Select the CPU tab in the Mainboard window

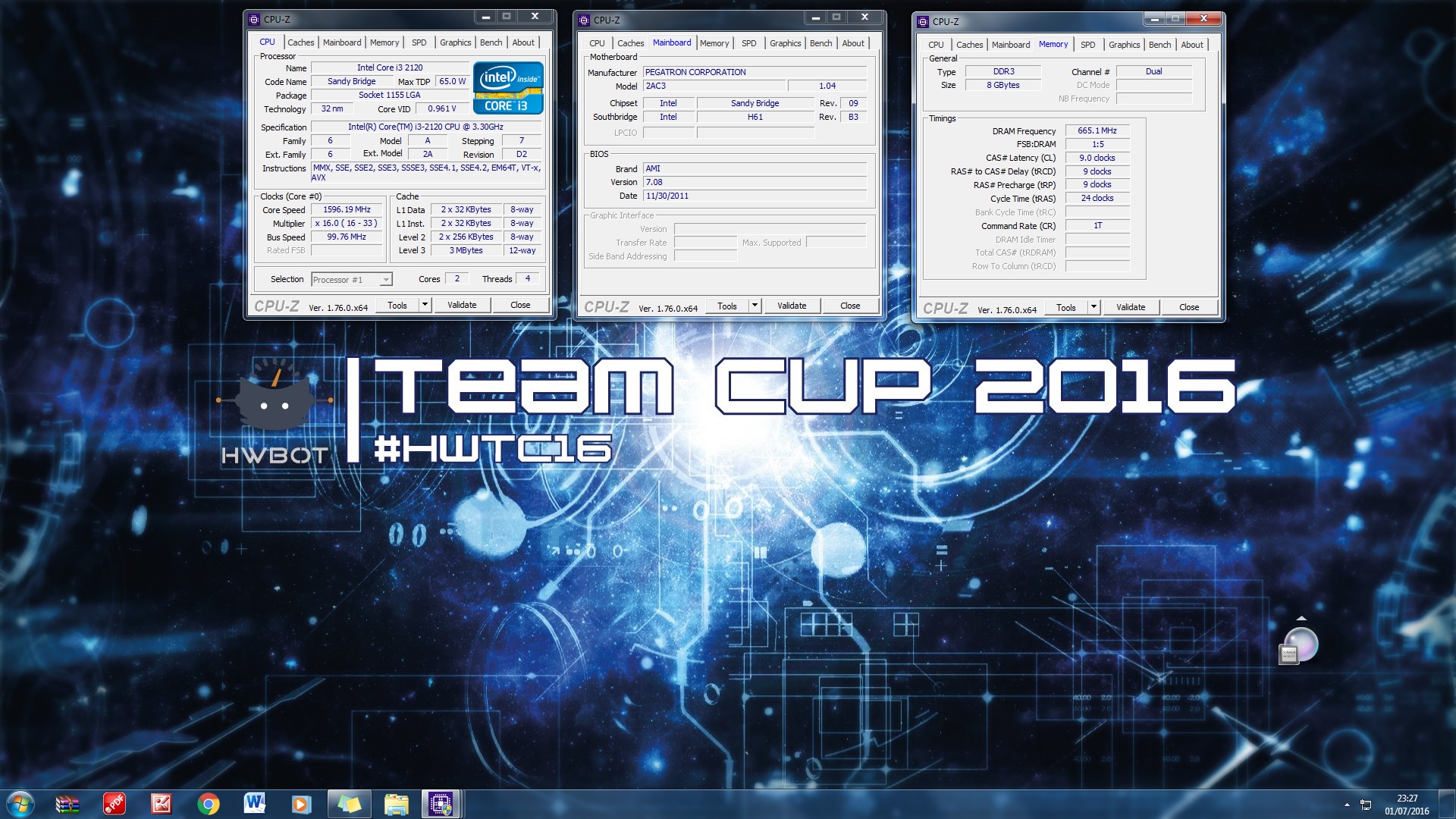(x=597, y=43)
